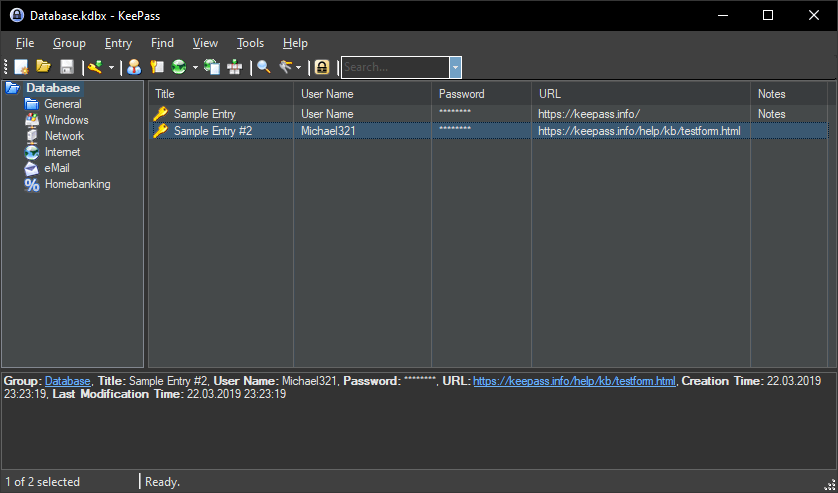The width and height of the screenshot is (838, 493).
Task: Click the Open URL globe icon
Action: tap(179, 67)
